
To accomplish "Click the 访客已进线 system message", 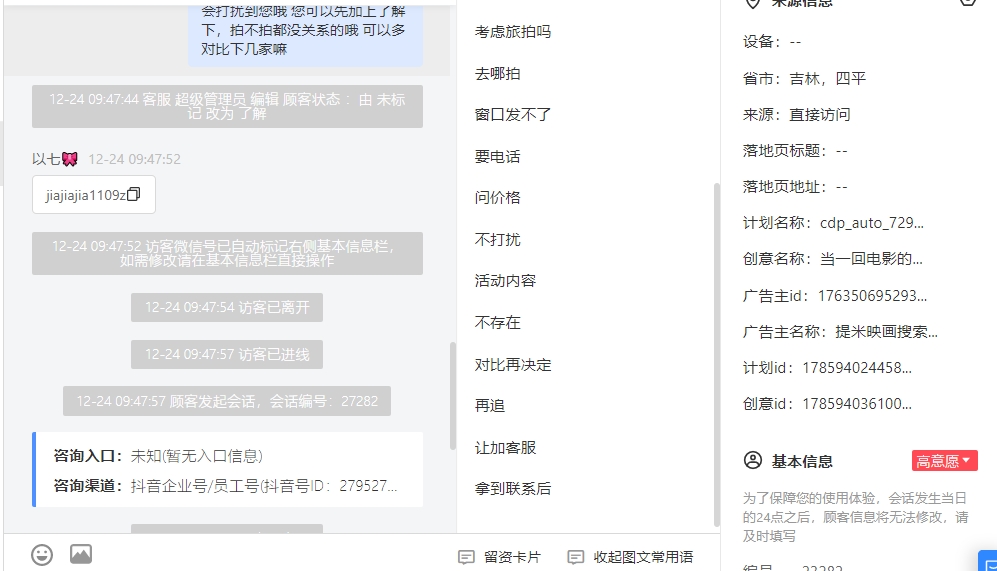I will [x=227, y=354].
